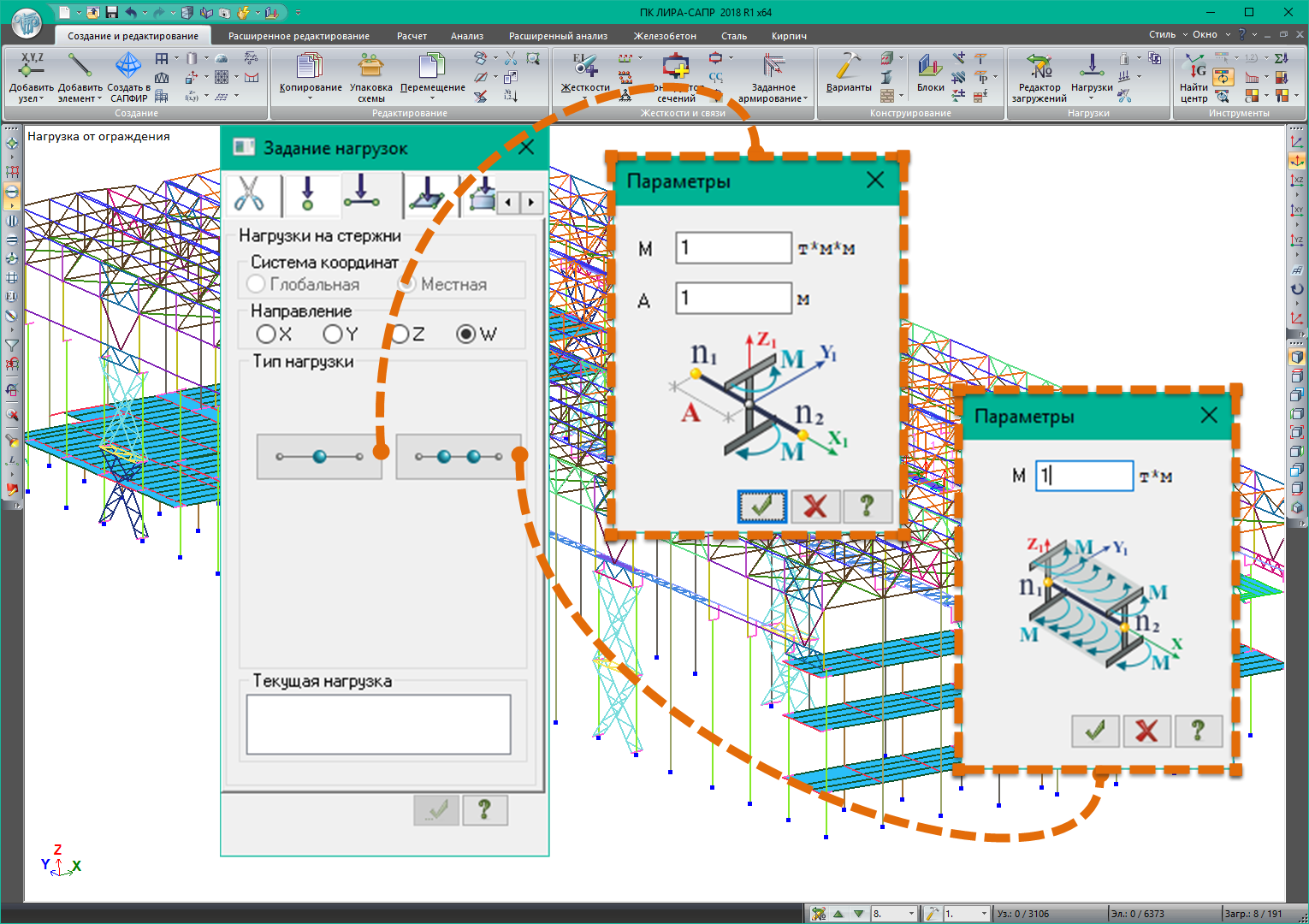Open the Find center (Найти центр) tool

tap(1193, 67)
